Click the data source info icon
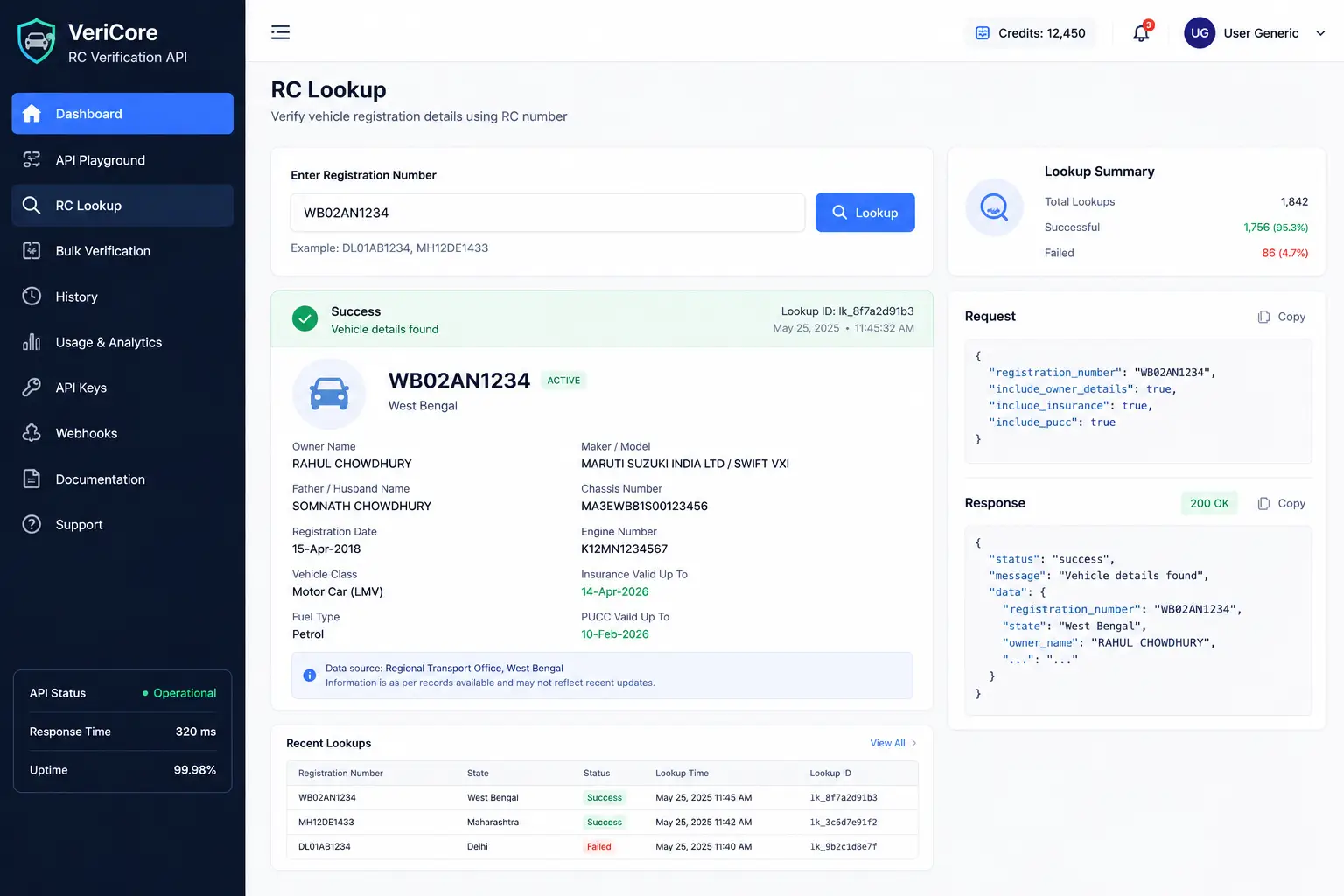Viewport: 1344px width, 896px height. pos(309,675)
